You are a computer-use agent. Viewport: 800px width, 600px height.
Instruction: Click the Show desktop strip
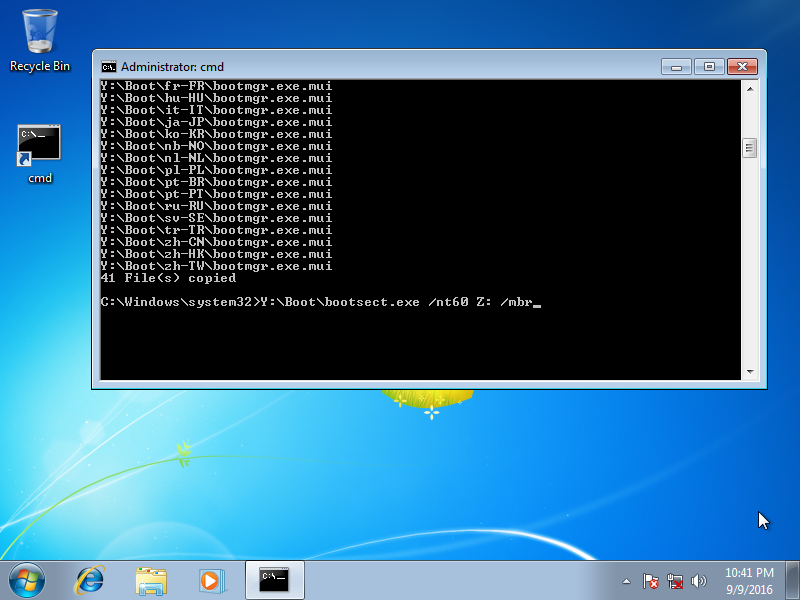(792, 581)
